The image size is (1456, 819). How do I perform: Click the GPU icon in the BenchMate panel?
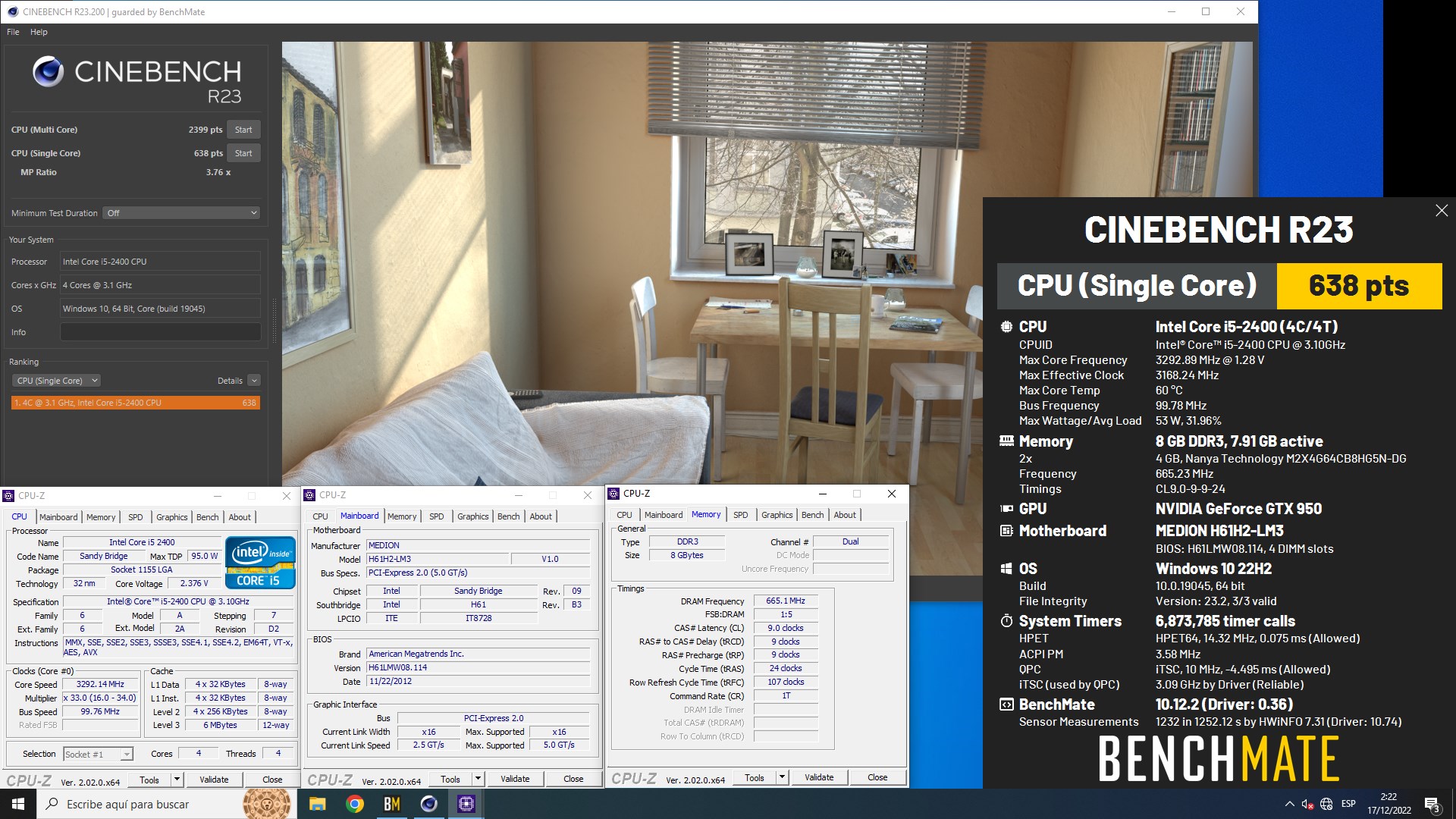1006,509
